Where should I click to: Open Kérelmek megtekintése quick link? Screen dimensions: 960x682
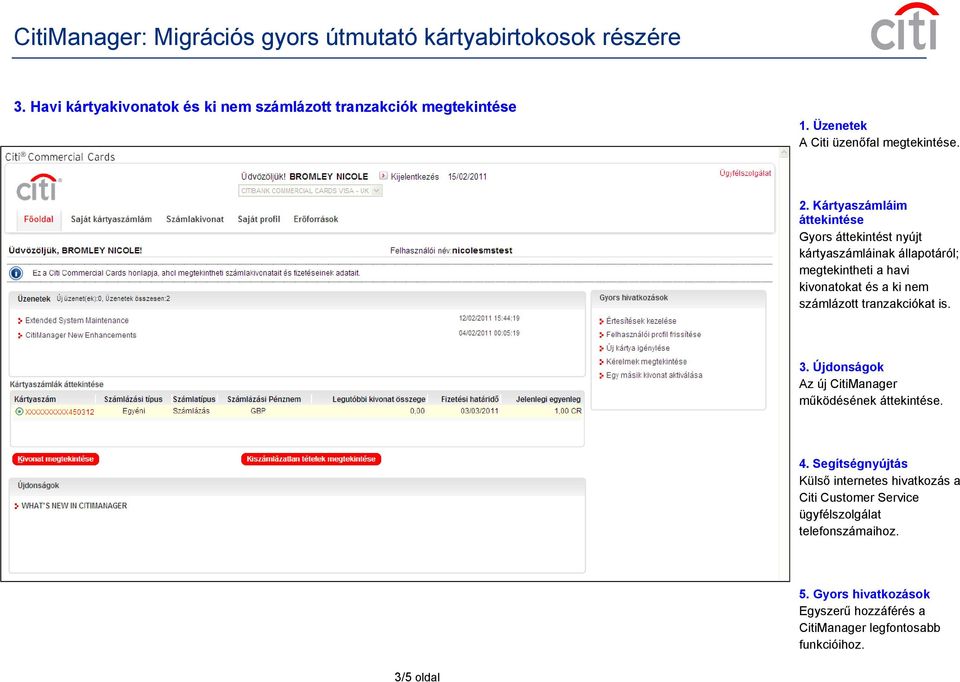646,362
